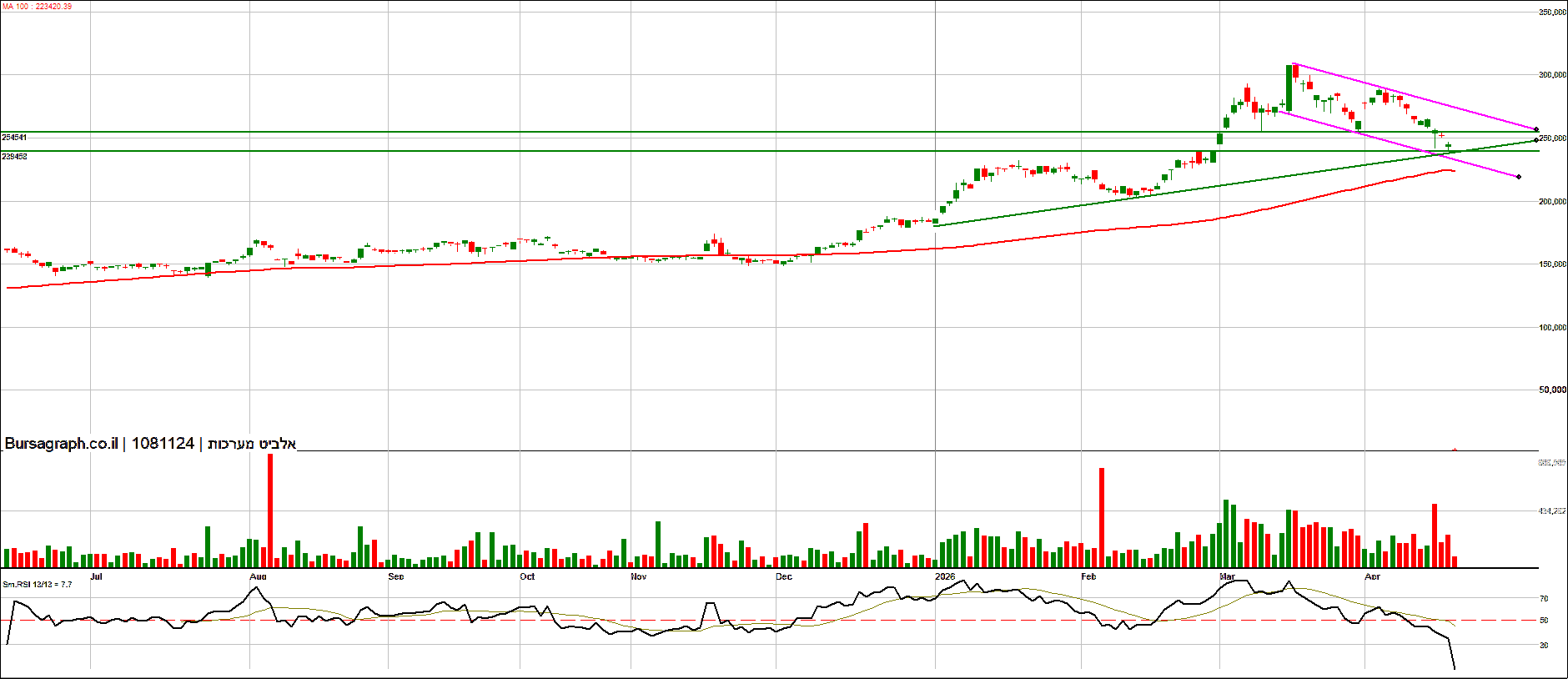Click the security number 1081124
The image size is (1568, 679).
click(163, 444)
